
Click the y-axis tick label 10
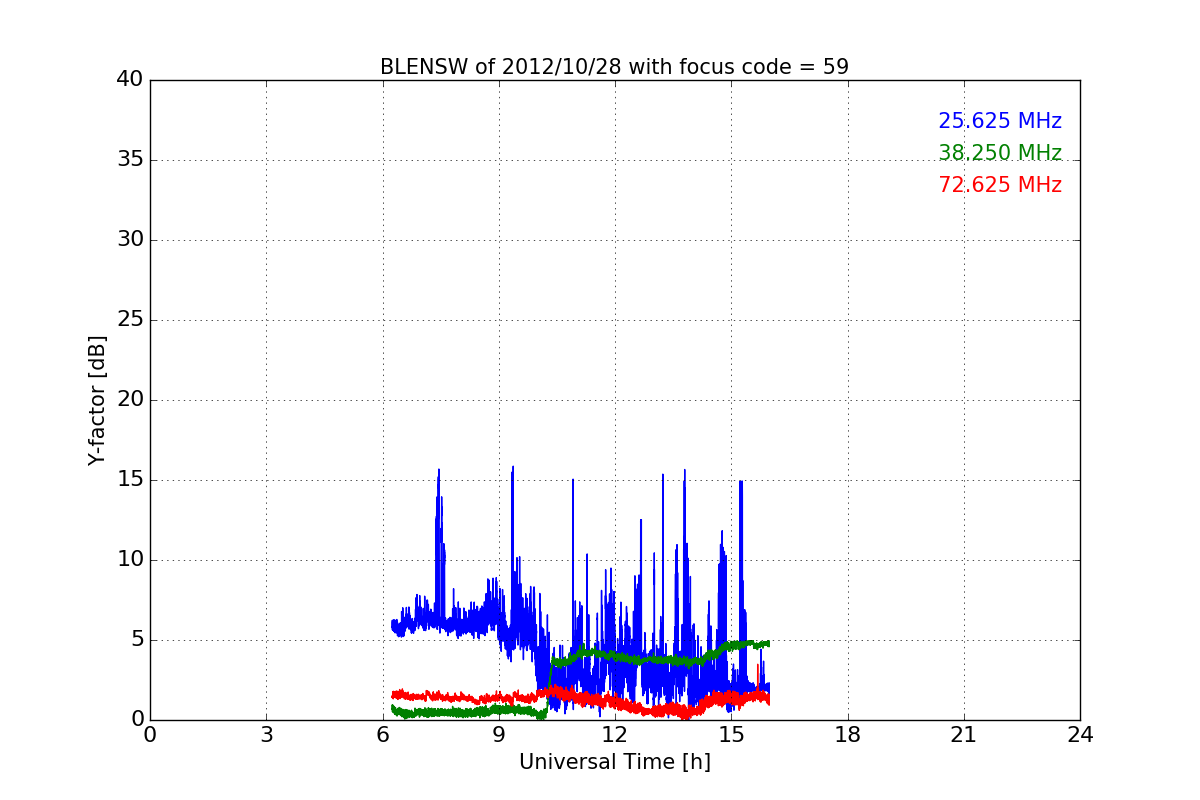130,560
